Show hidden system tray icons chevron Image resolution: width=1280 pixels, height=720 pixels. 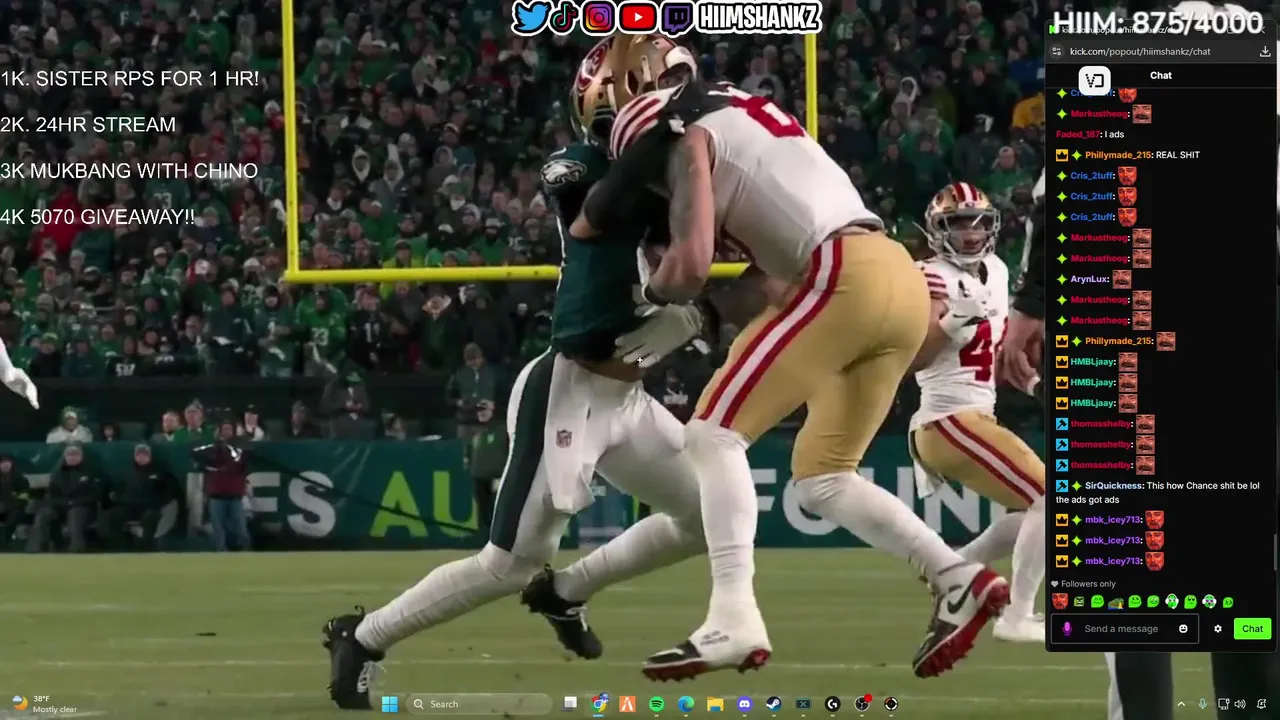1181,704
